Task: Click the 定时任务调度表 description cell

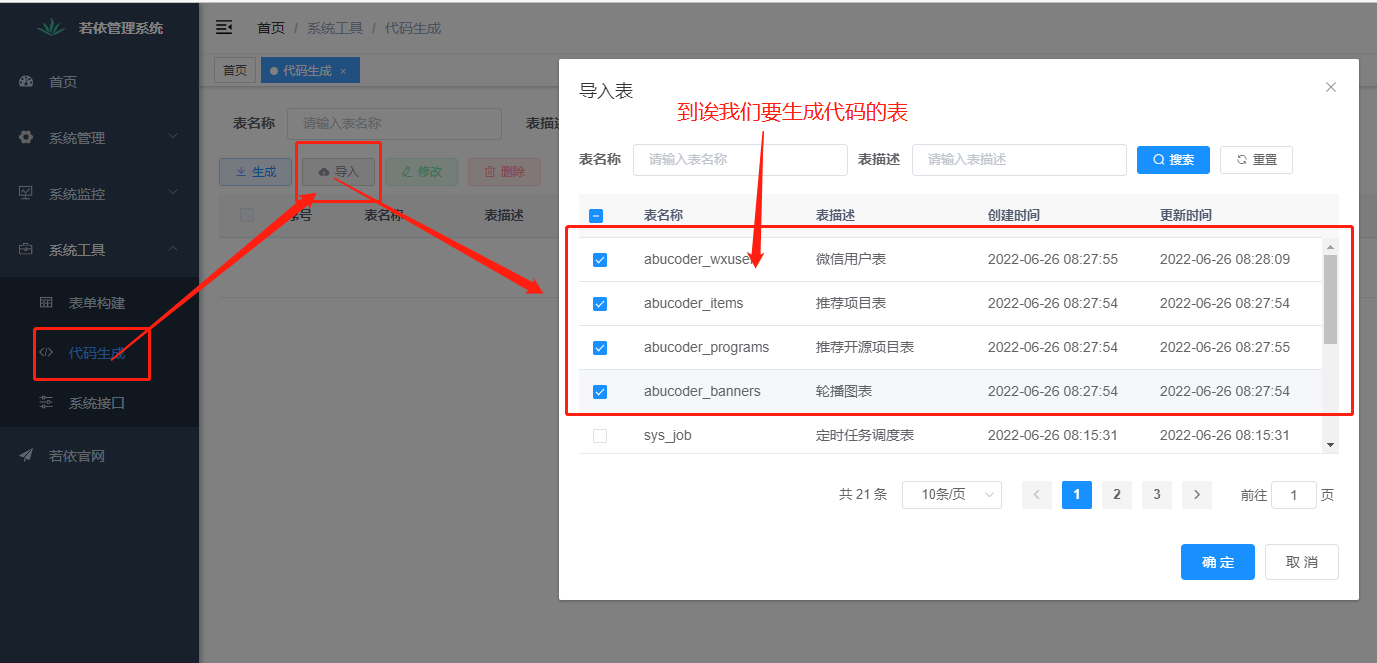Action: pos(865,436)
